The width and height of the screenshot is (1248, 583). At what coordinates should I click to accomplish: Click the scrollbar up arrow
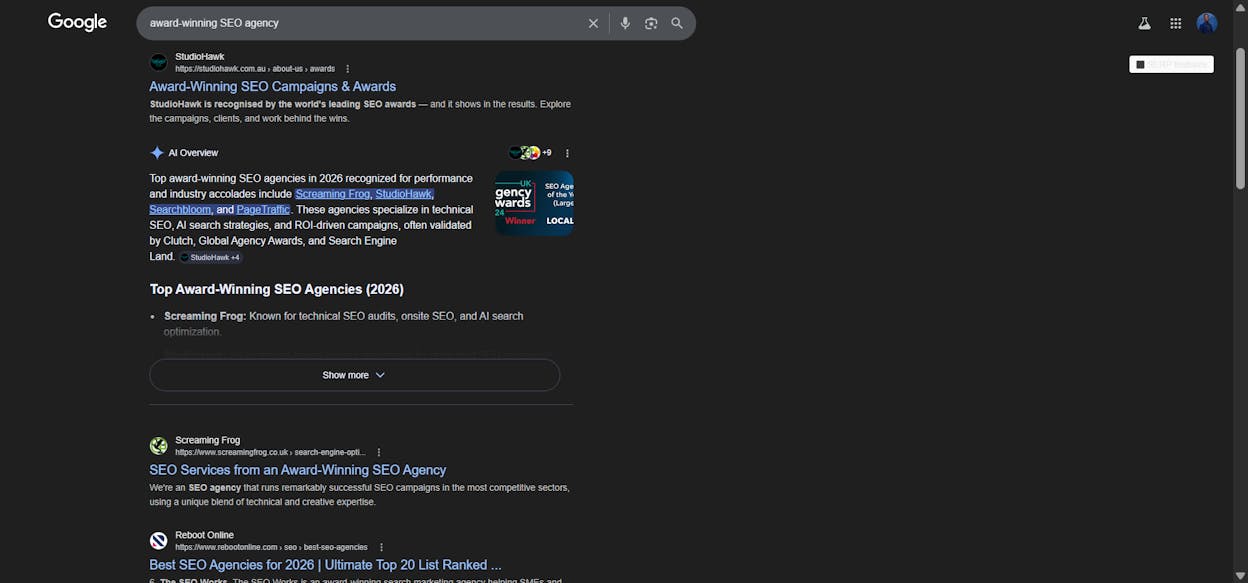(x=1241, y=6)
